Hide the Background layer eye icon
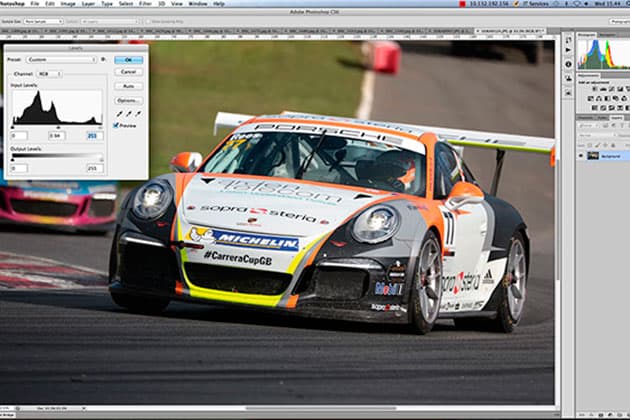This screenshot has height=420, width=630. pyautogui.click(x=581, y=155)
